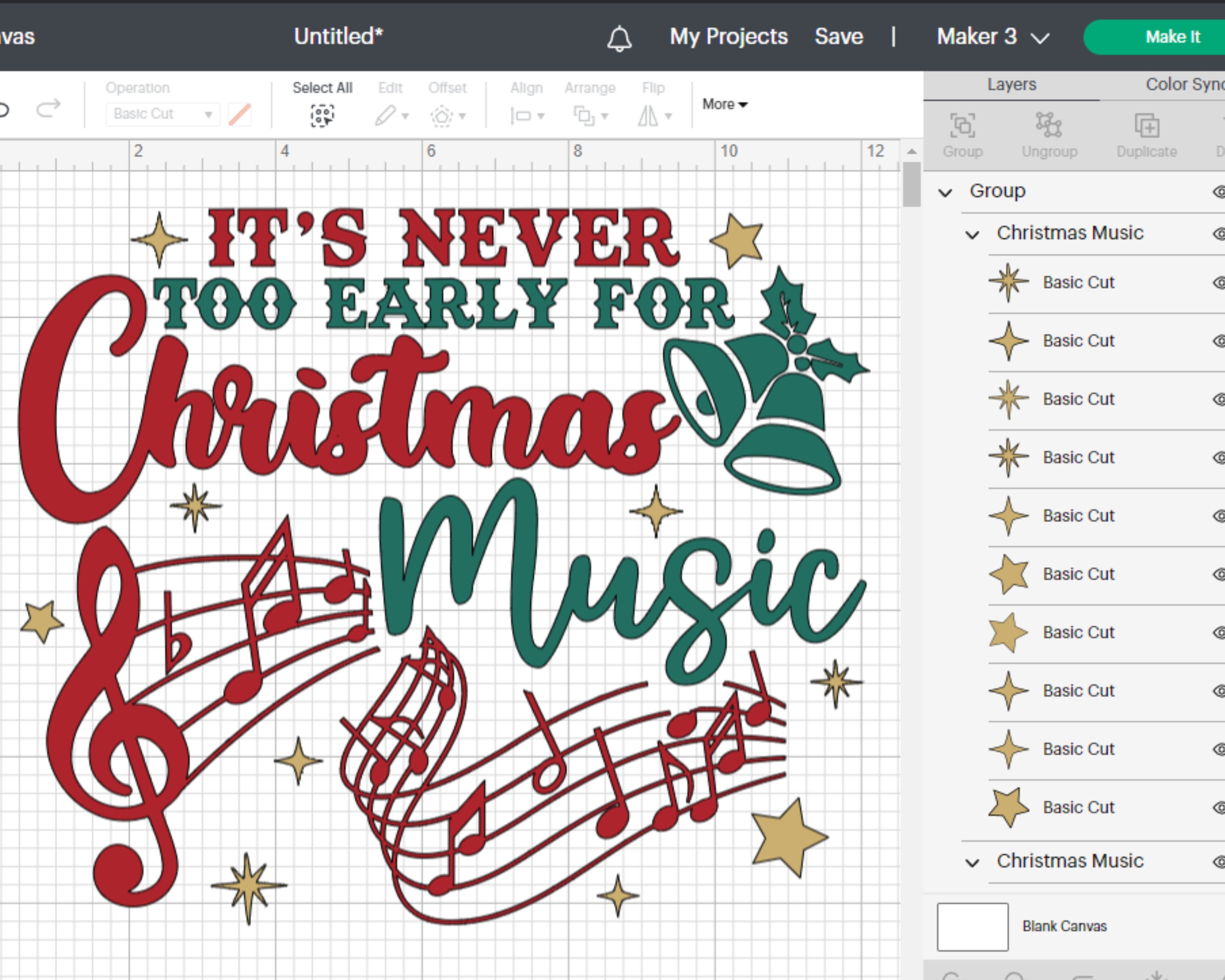The width and height of the screenshot is (1225, 980).
Task: Toggle visibility of the bottom Christmas Music layer
Action: pyautogui.click(x=1219, y=861)
